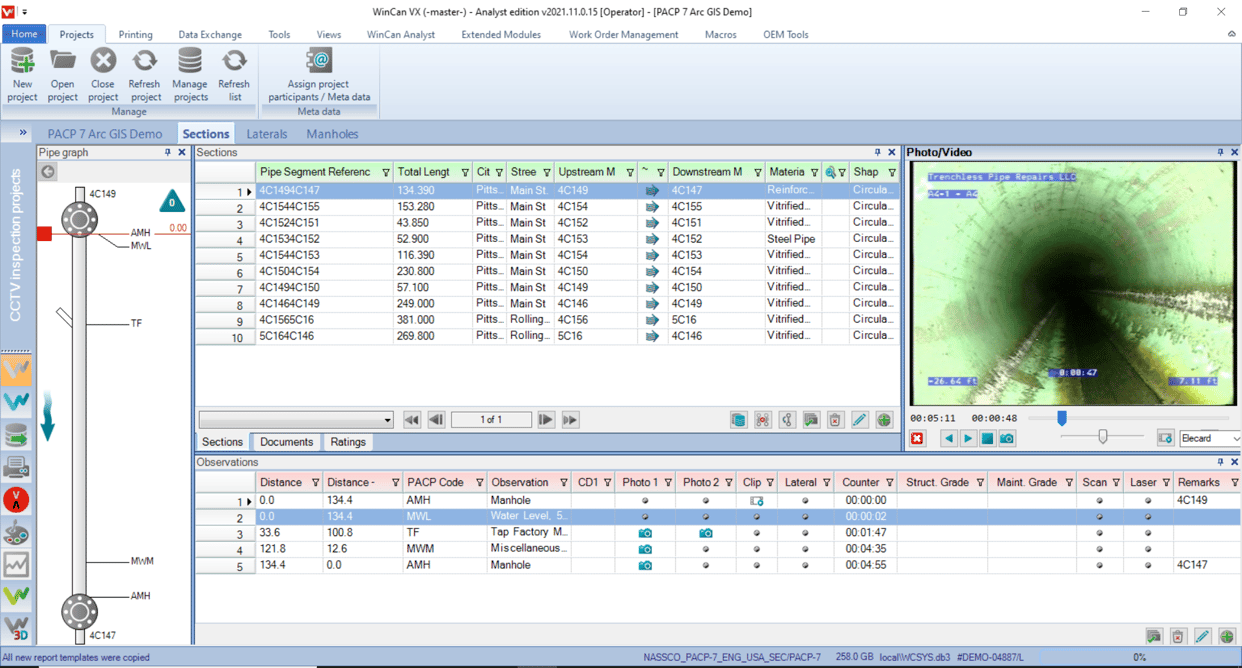Click the green plus icon to add an observation
Screen dimensions: 1242x668
coord(1227,636)
